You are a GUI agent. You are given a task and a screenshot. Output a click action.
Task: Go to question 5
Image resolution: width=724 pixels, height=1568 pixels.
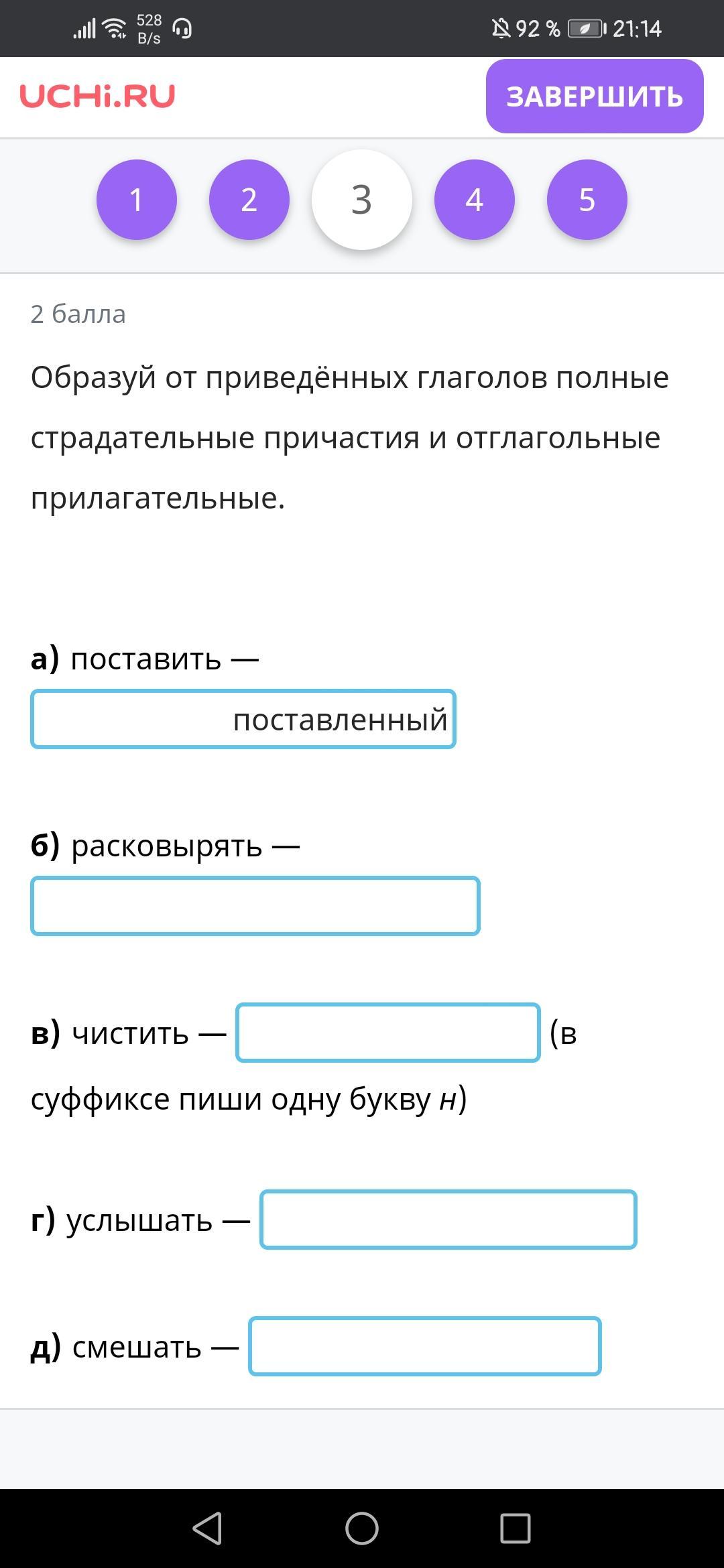click(587, 200)
